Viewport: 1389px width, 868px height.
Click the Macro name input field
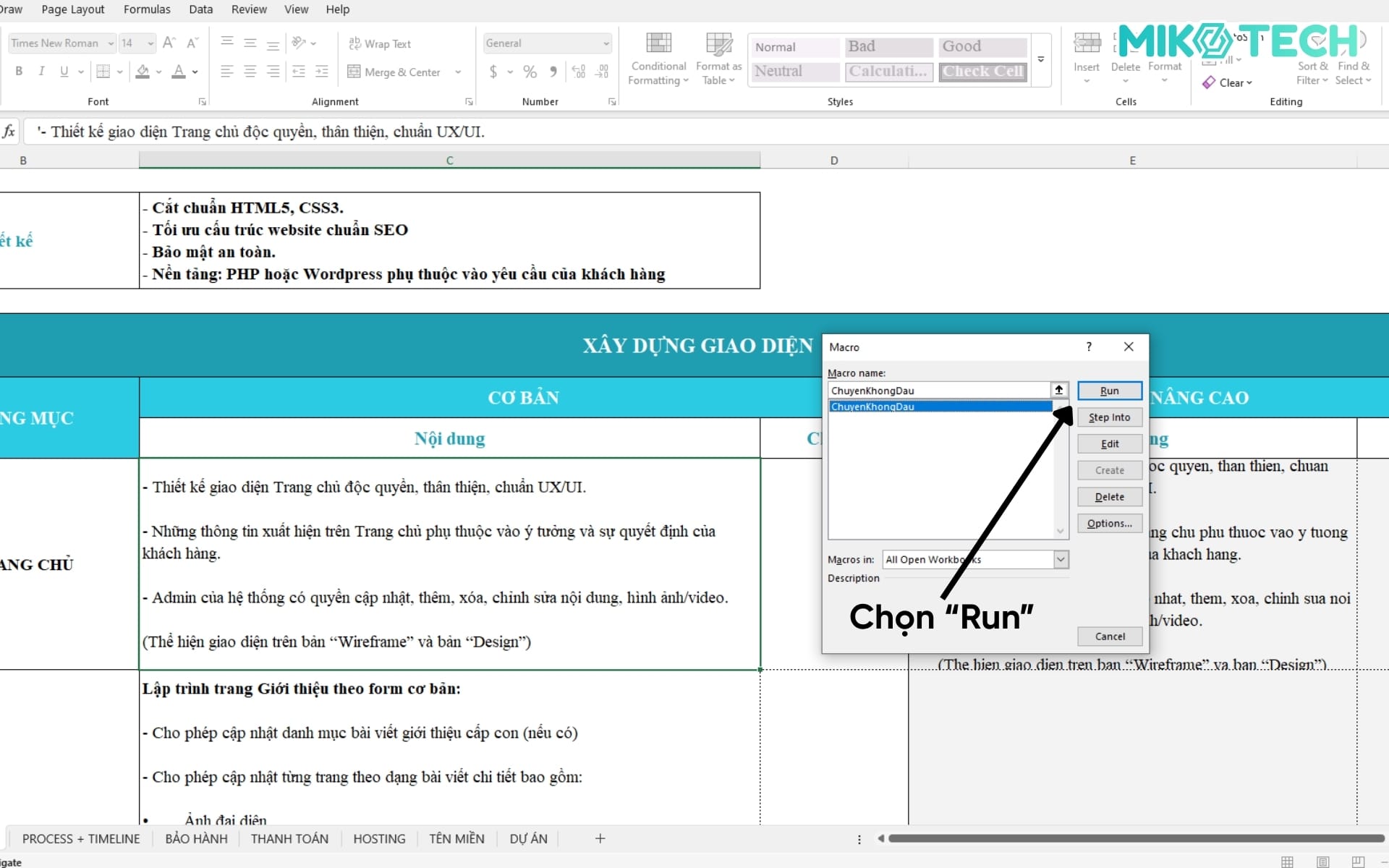click(940, 390)
